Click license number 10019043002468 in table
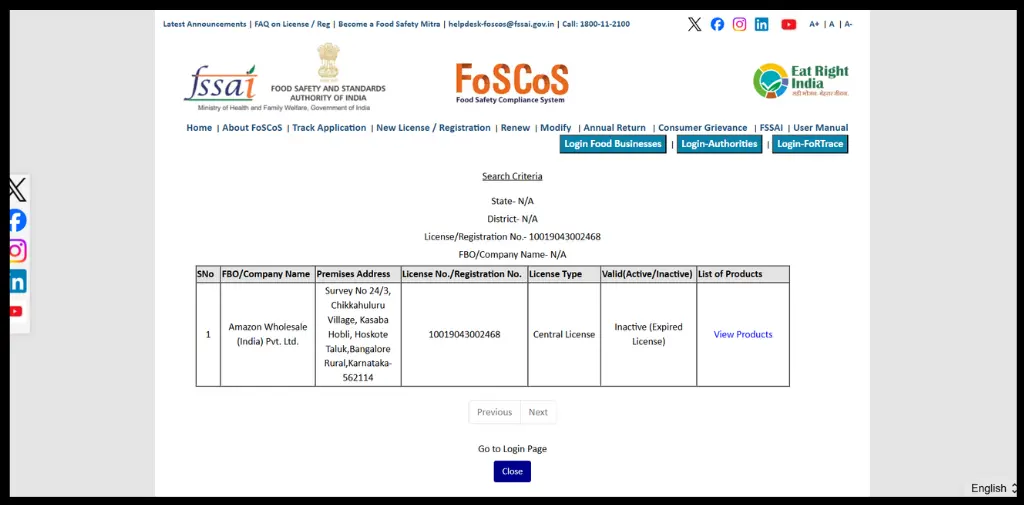Image resolution: width=1024 pixels, height=505 pixels. 464,334
